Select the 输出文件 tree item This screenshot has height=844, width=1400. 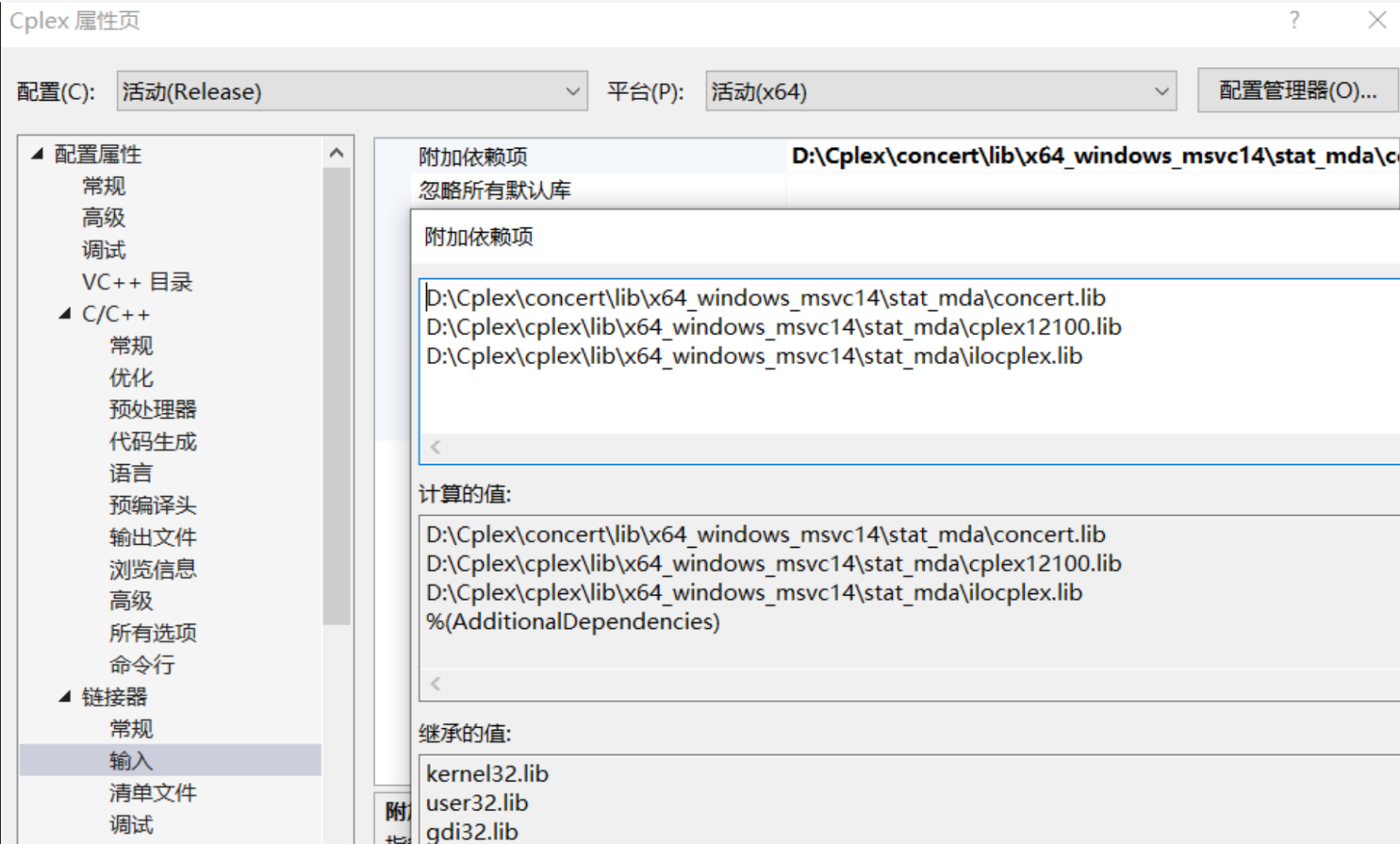pos(153,538)
